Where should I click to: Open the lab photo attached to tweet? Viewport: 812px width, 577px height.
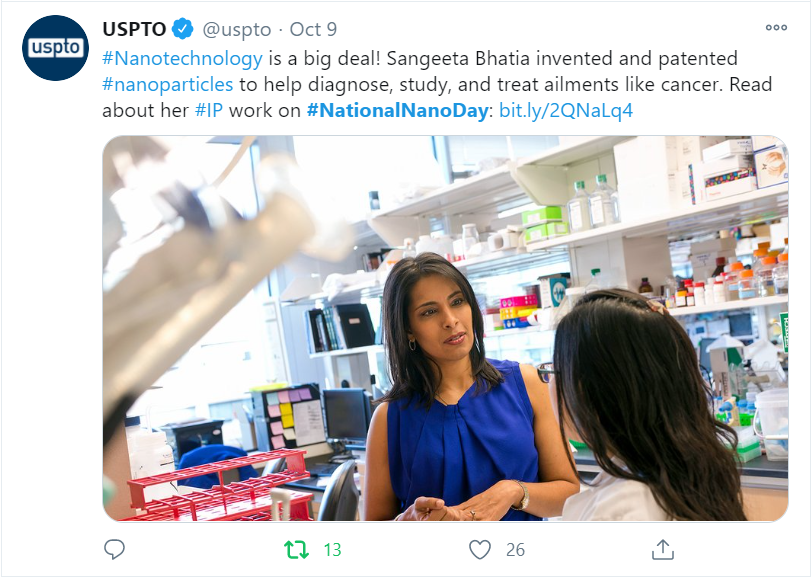coord(445,328)
